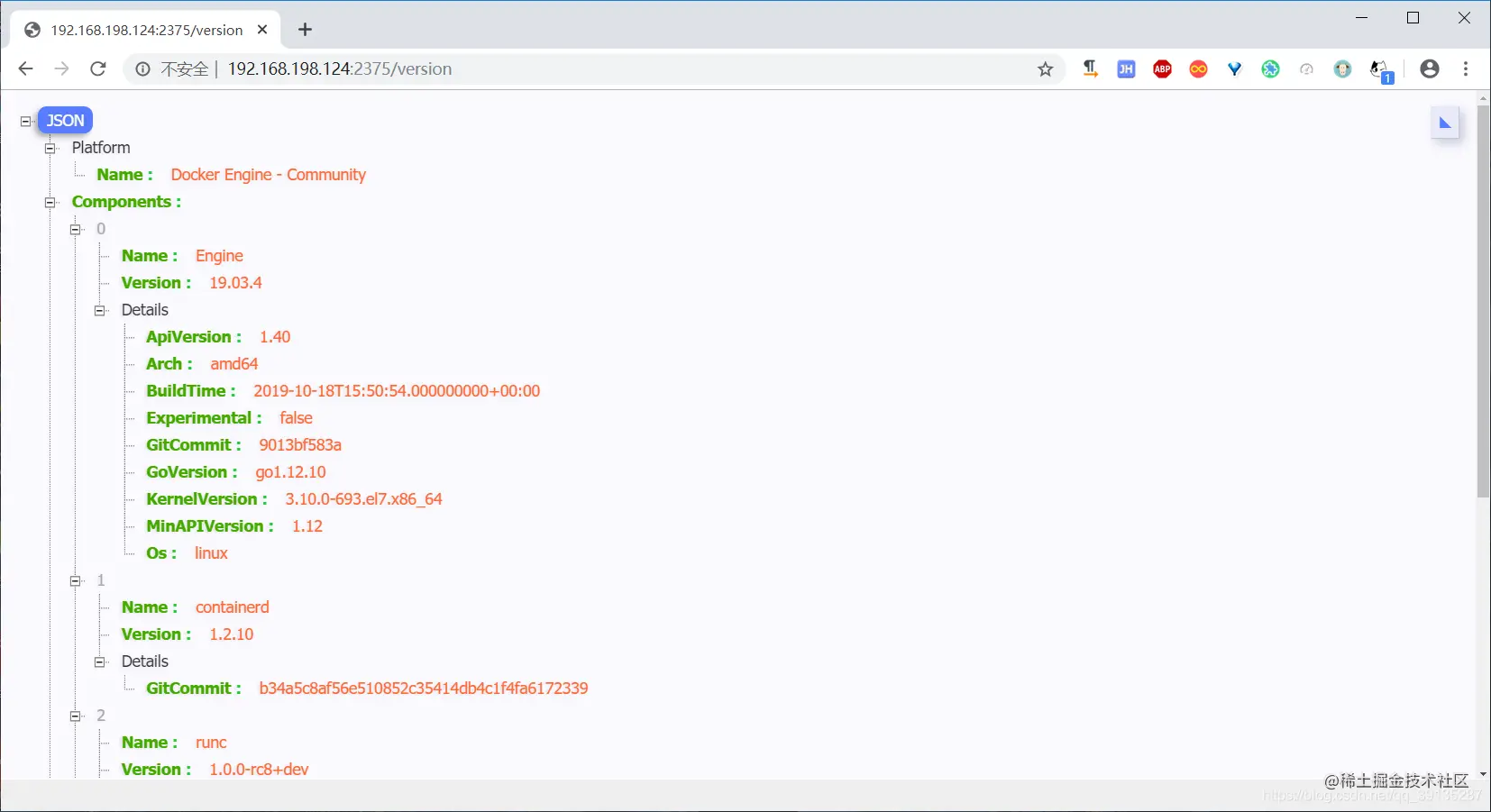Screen dimensions: 1491x812
Task: Click the cow-face extension icon
Action: pos(1342,69)
